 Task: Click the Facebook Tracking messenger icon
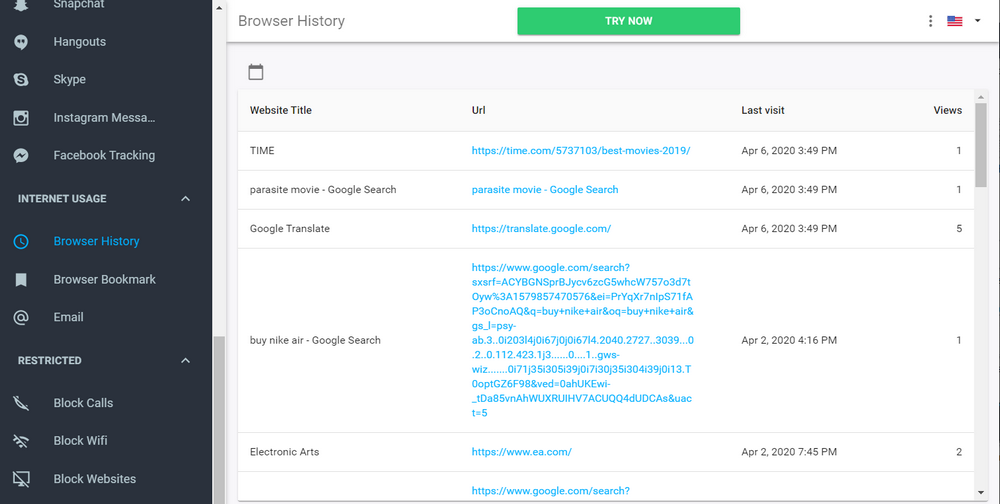[x=21, y=156]
